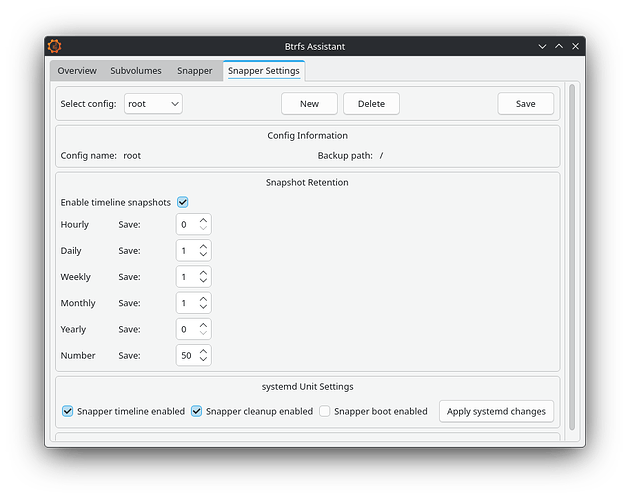Close the Btrfs Assistant window
The width and height of the screenshot is (630, 500).
(x=575, y=47)
